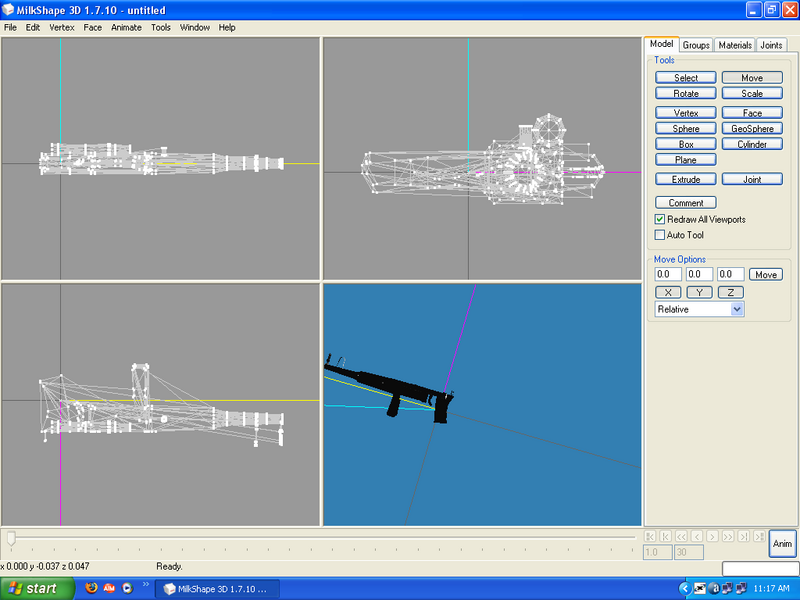Click the empty status bar input box
The width and height of the screenshot is (800, 600).
tap(760, 568)
